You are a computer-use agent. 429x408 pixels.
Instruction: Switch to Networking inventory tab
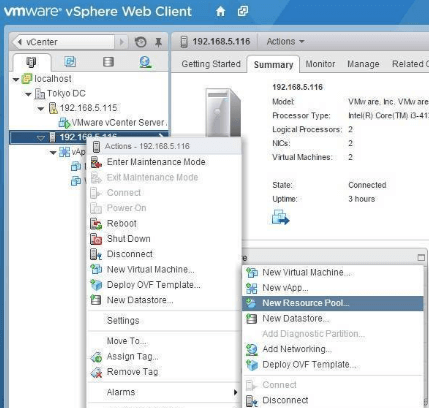pos(145,62)
